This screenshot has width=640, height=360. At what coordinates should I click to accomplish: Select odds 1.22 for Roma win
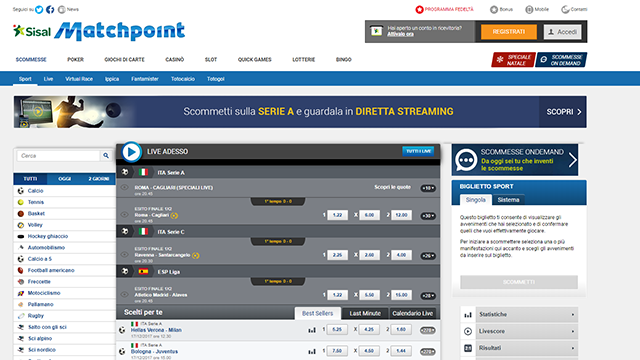tap(338, 215)
